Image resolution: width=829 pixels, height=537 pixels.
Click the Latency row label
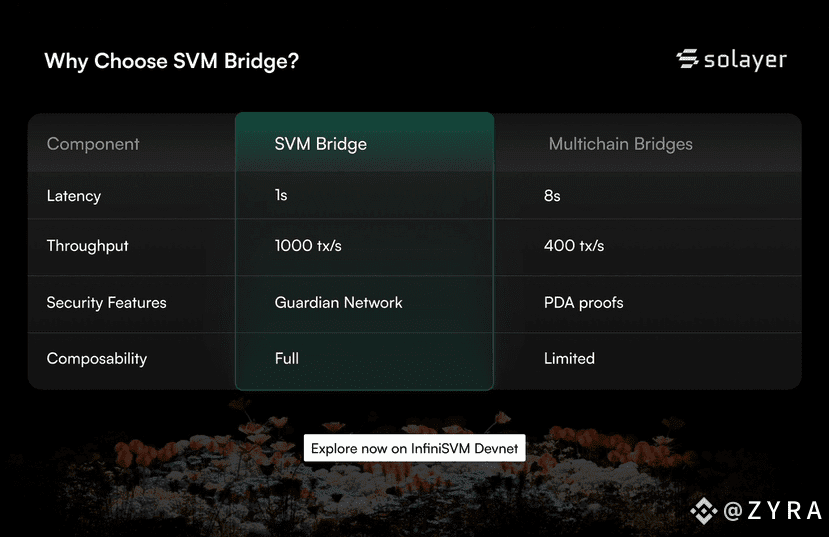coord(73,196)
